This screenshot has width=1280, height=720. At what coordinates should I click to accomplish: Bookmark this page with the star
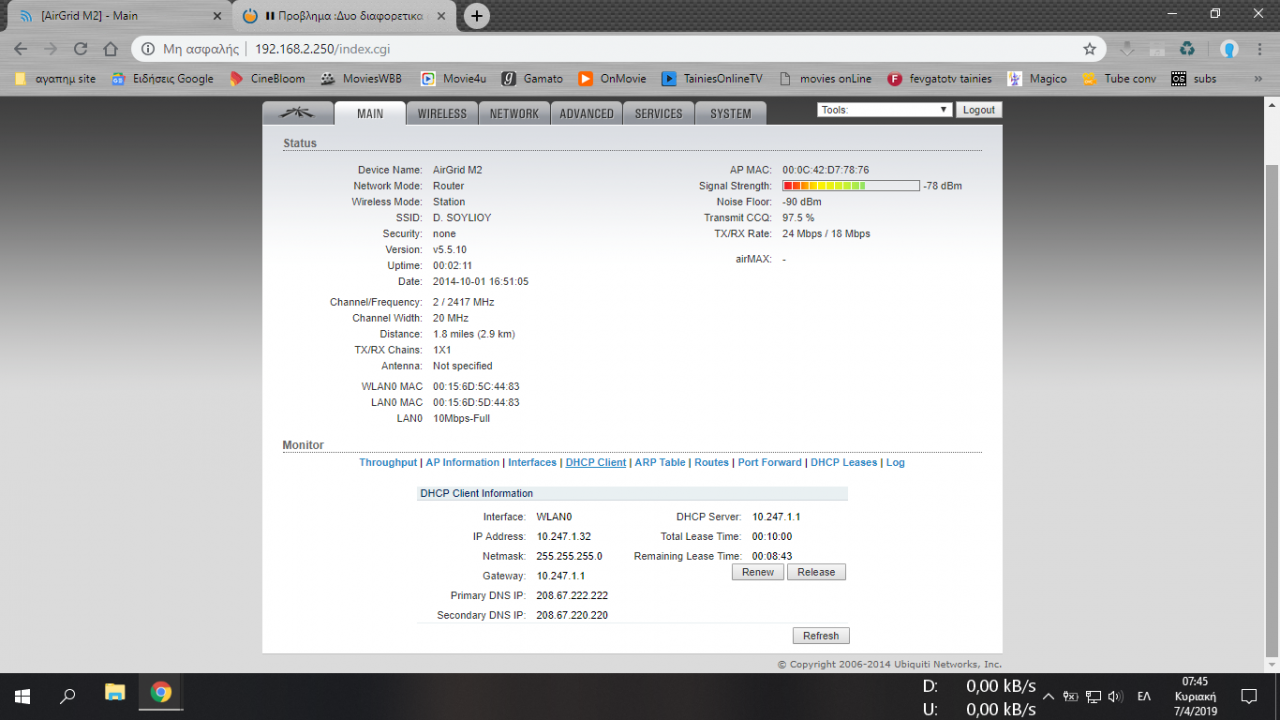click(x=1089, y=49)
